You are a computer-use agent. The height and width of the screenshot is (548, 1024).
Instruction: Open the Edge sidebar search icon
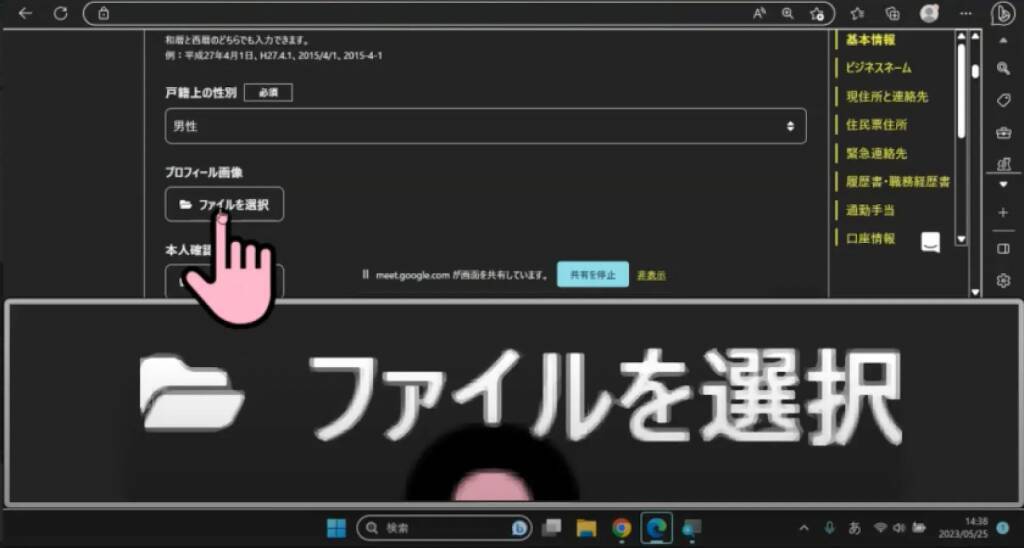click(x=1004, y=69)
